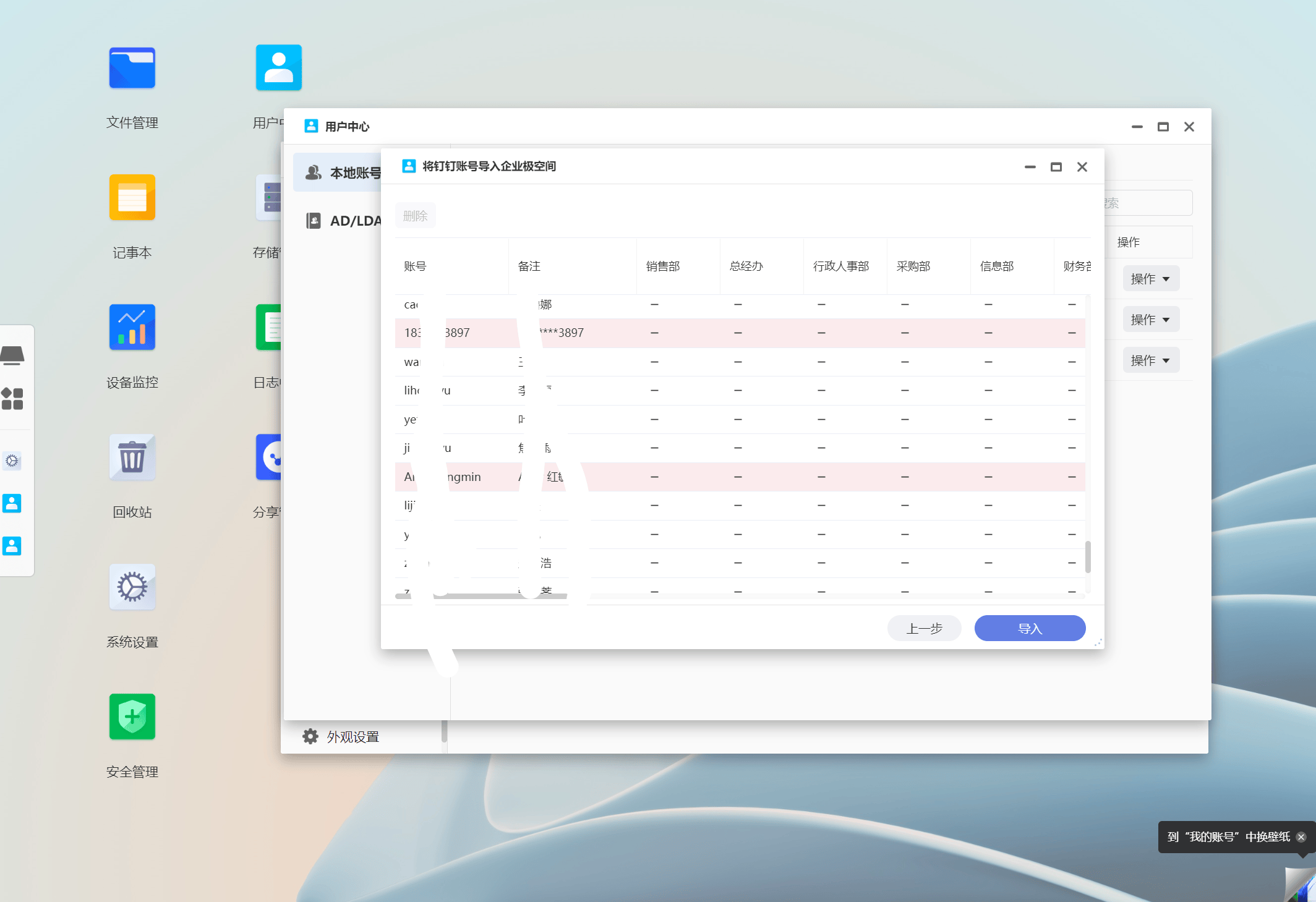Click the 行政人事部 column header
This screenshot has width=1316, height=902.
pos(845,266)
